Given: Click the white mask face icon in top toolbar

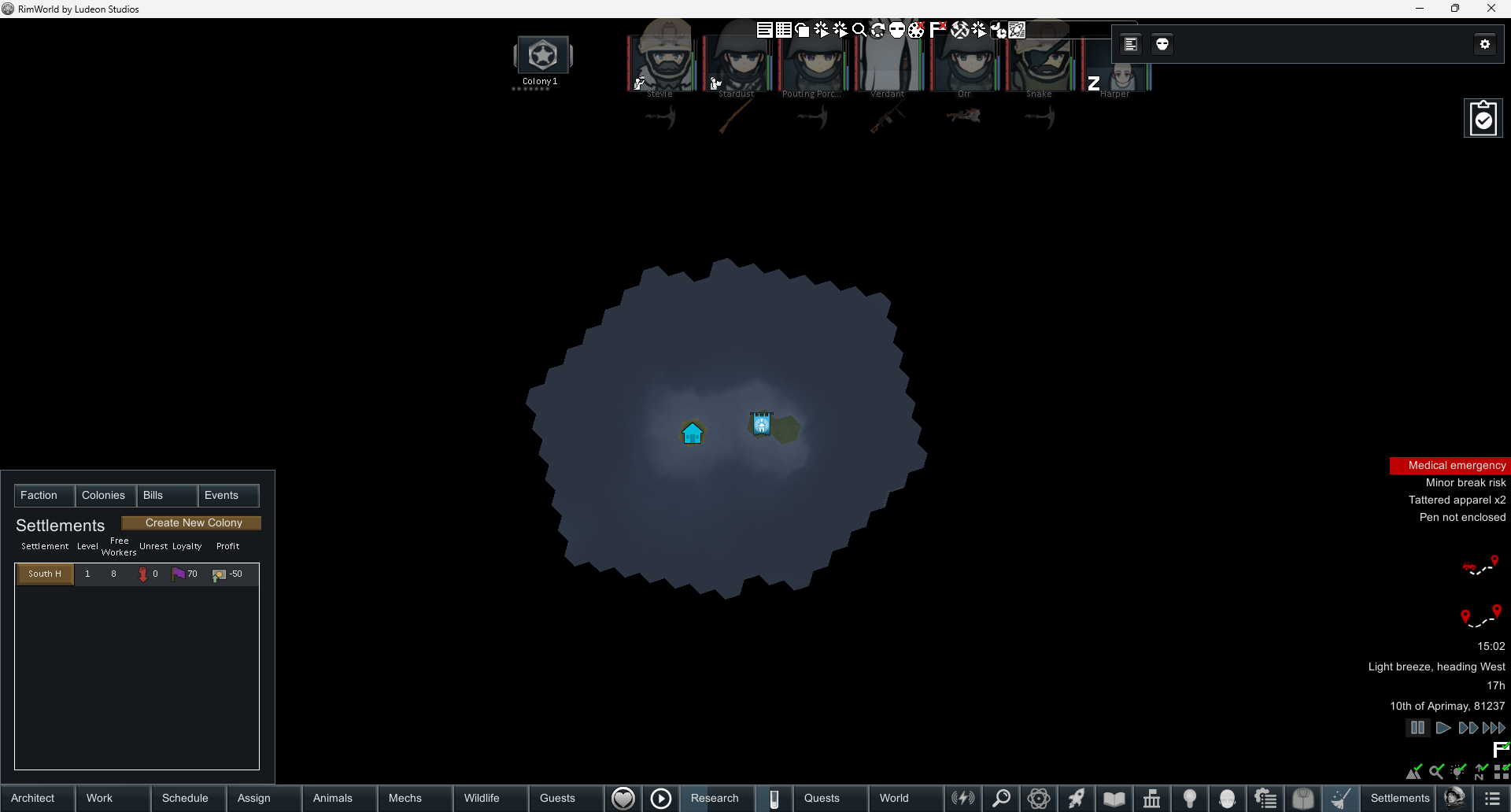Looking at the screenshot, I should click(897, 30).
